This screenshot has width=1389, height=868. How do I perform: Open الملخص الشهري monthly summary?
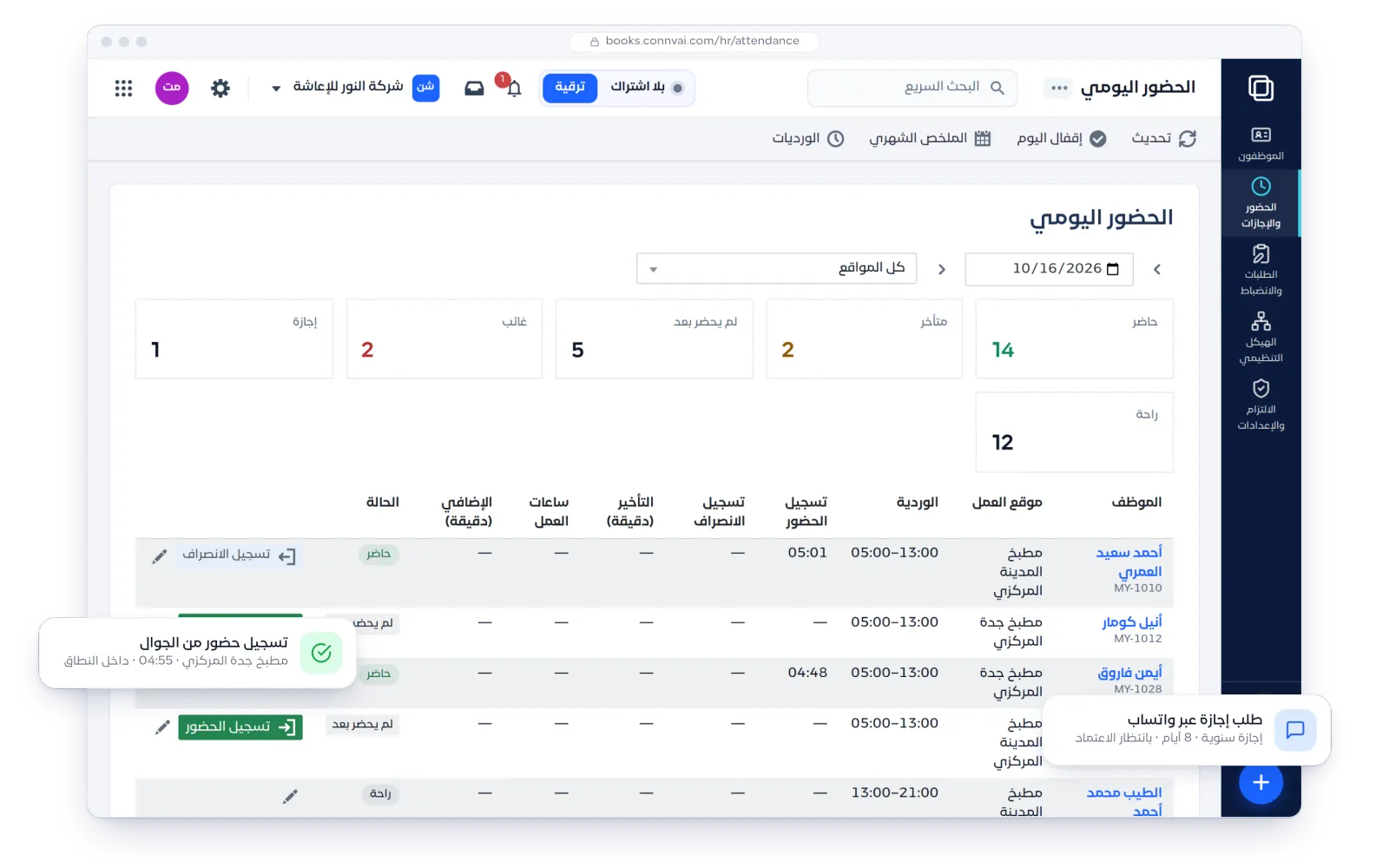pos(930,139)
